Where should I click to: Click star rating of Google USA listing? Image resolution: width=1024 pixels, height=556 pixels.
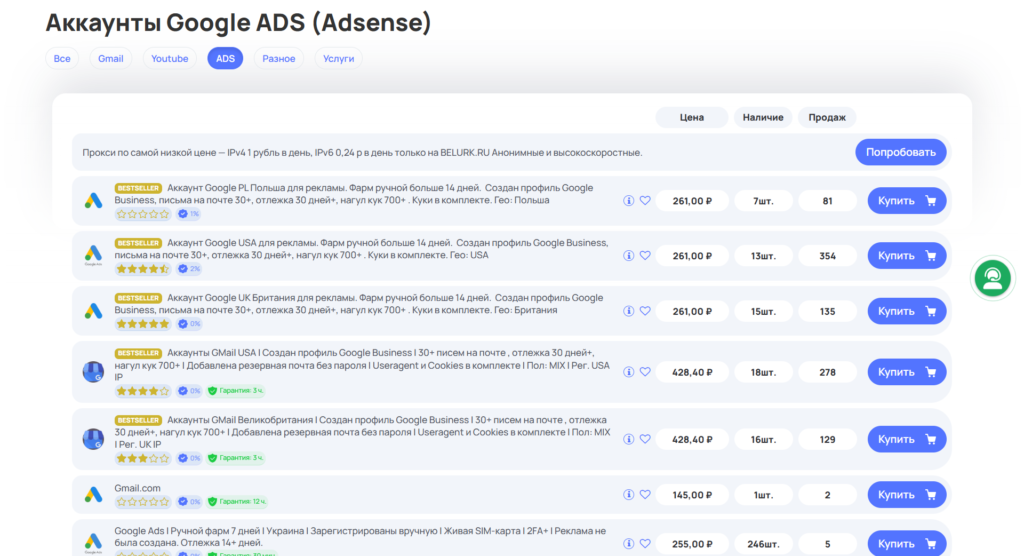click(142, 269)
